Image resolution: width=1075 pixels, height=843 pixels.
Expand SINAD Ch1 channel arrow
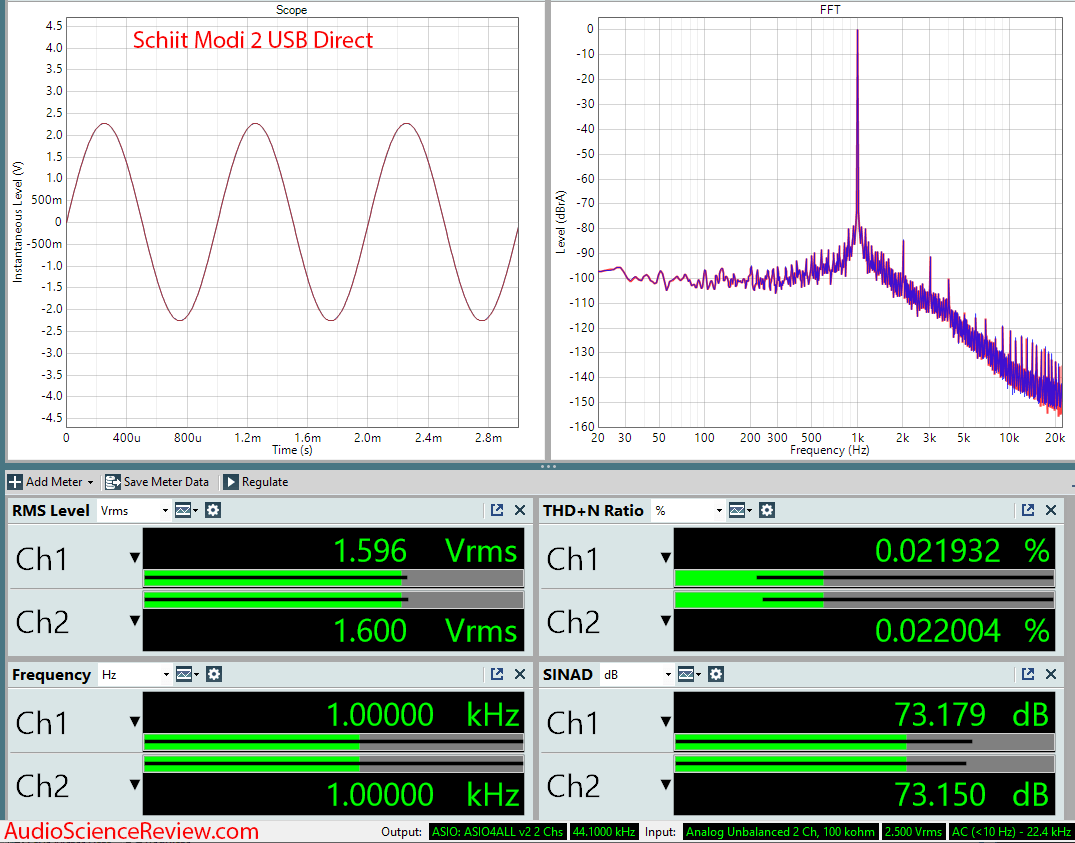(665, 721)
